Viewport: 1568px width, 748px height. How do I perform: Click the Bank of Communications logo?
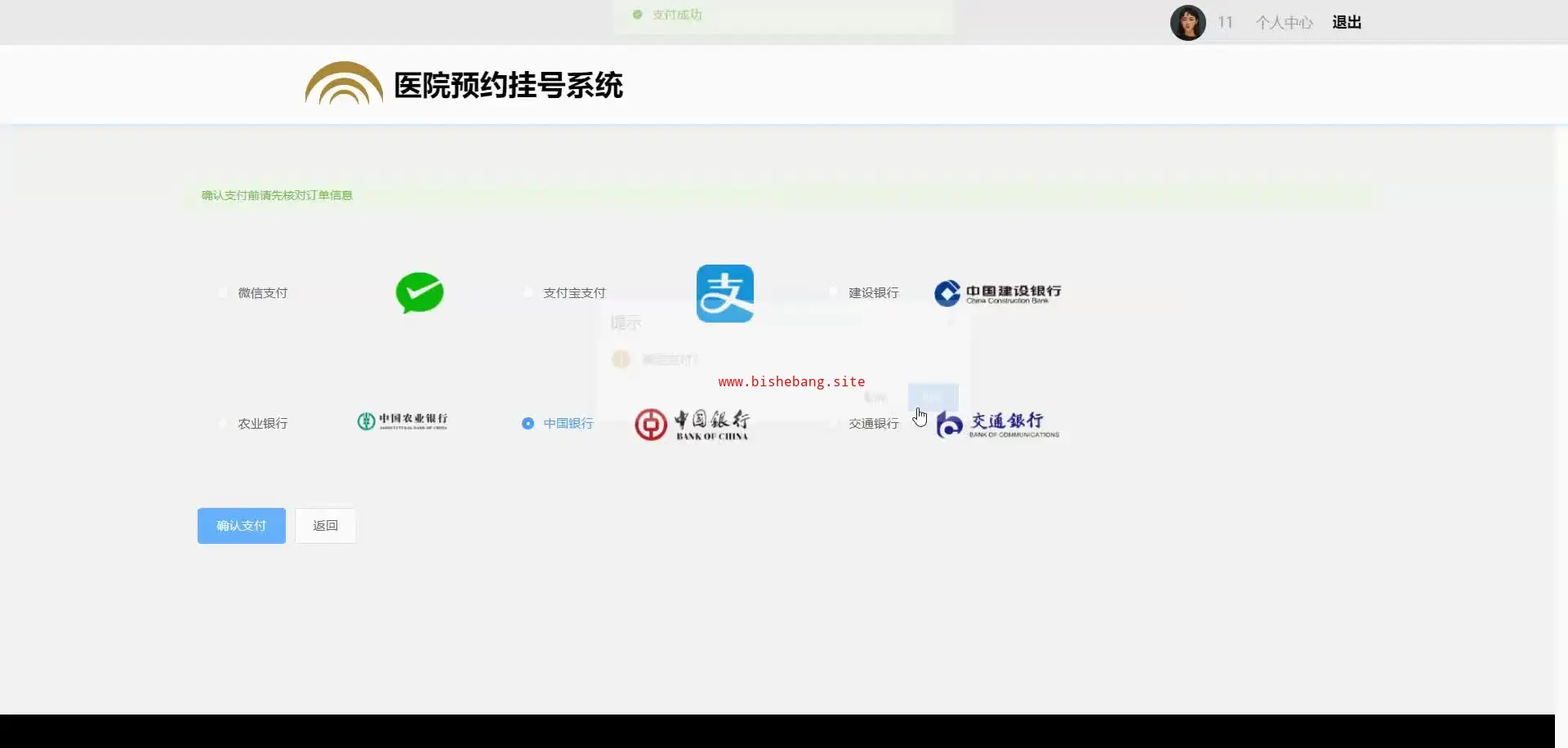tap(998, 425)
